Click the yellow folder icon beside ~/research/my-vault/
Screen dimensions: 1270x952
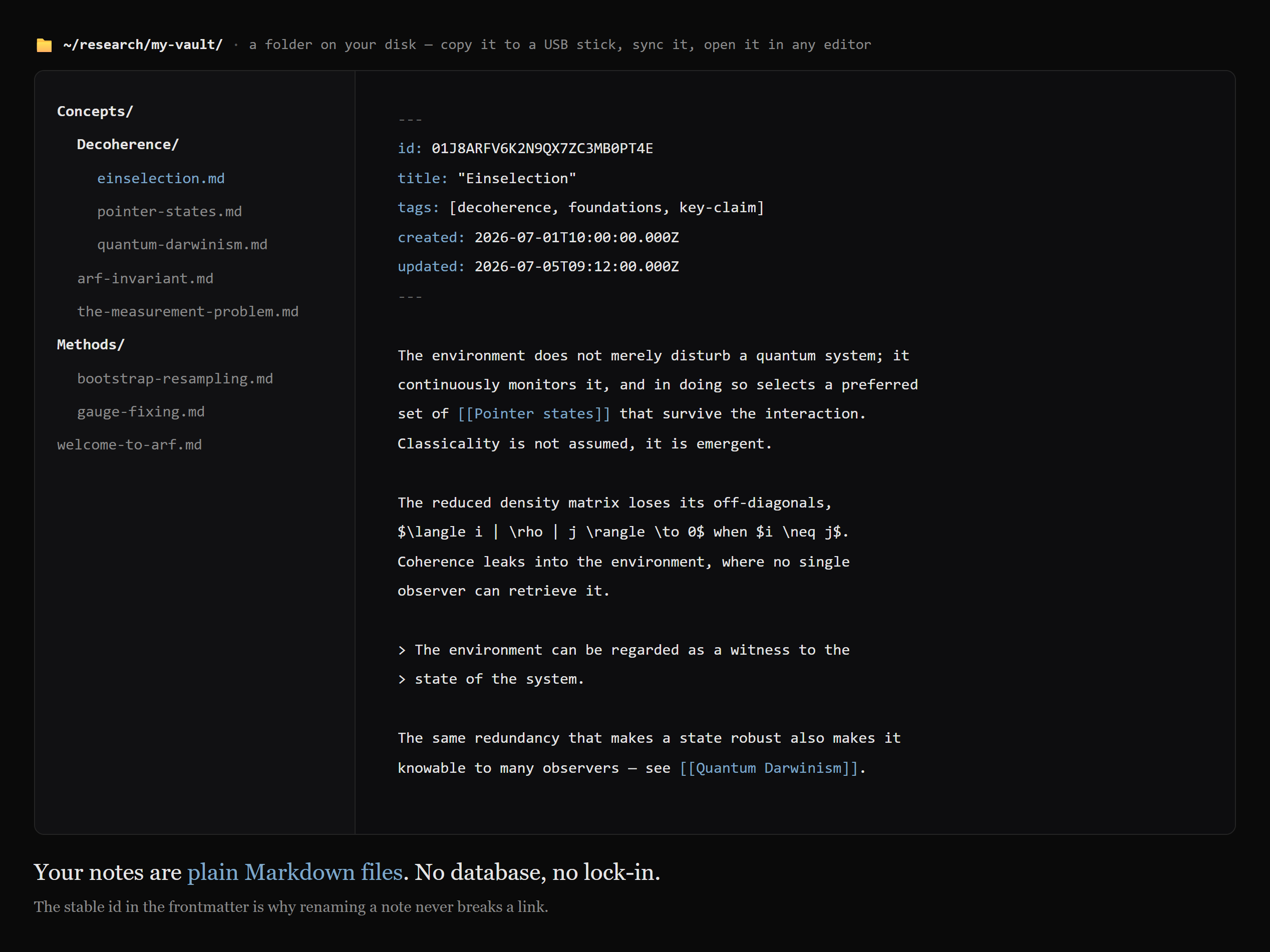[44, 46]
